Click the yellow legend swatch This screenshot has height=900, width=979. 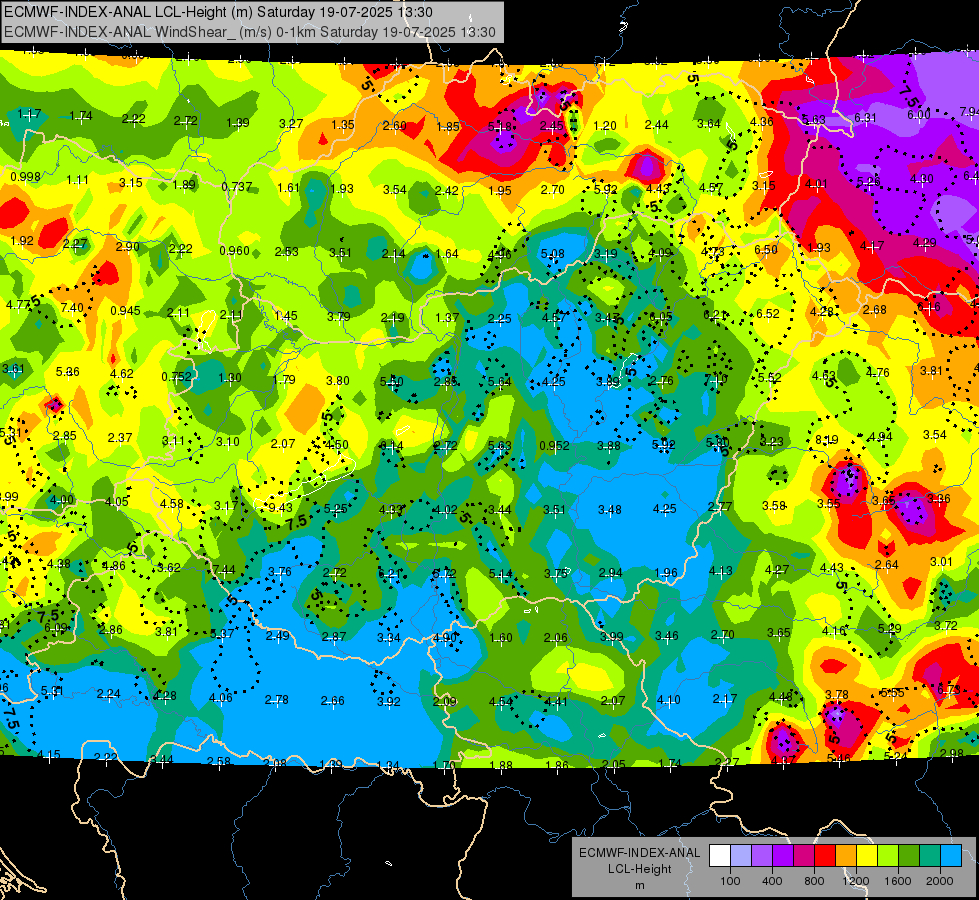coord(867,856)
